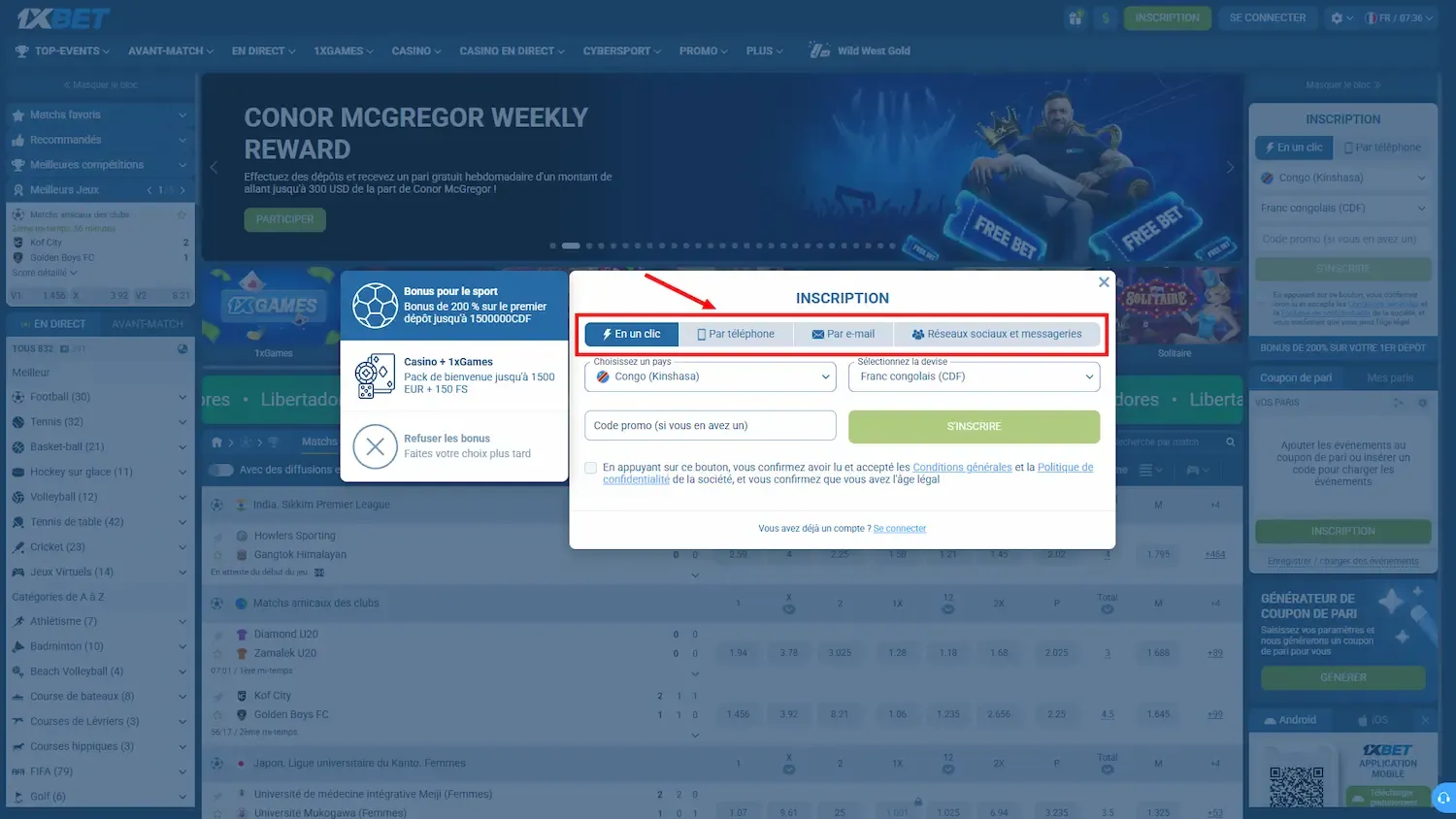This screenshot has width=1456, height=819.
Task: Open the AVANT-MATCH menu
Action: click(171, 50)
